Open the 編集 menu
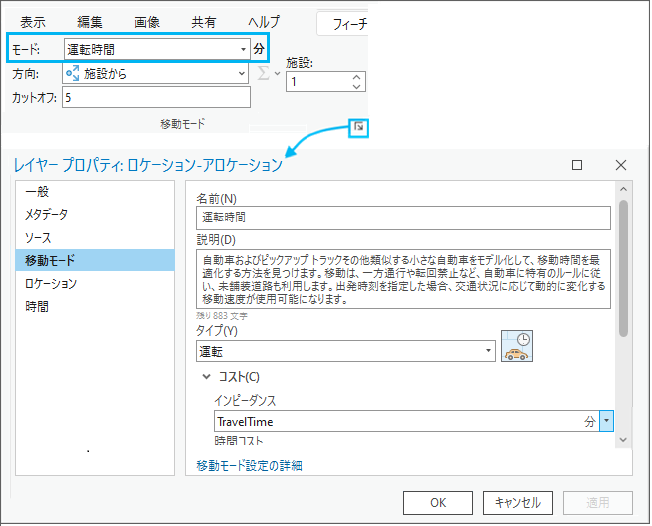The height and width of the screenshot is (526, 652). tap(92, 22)
